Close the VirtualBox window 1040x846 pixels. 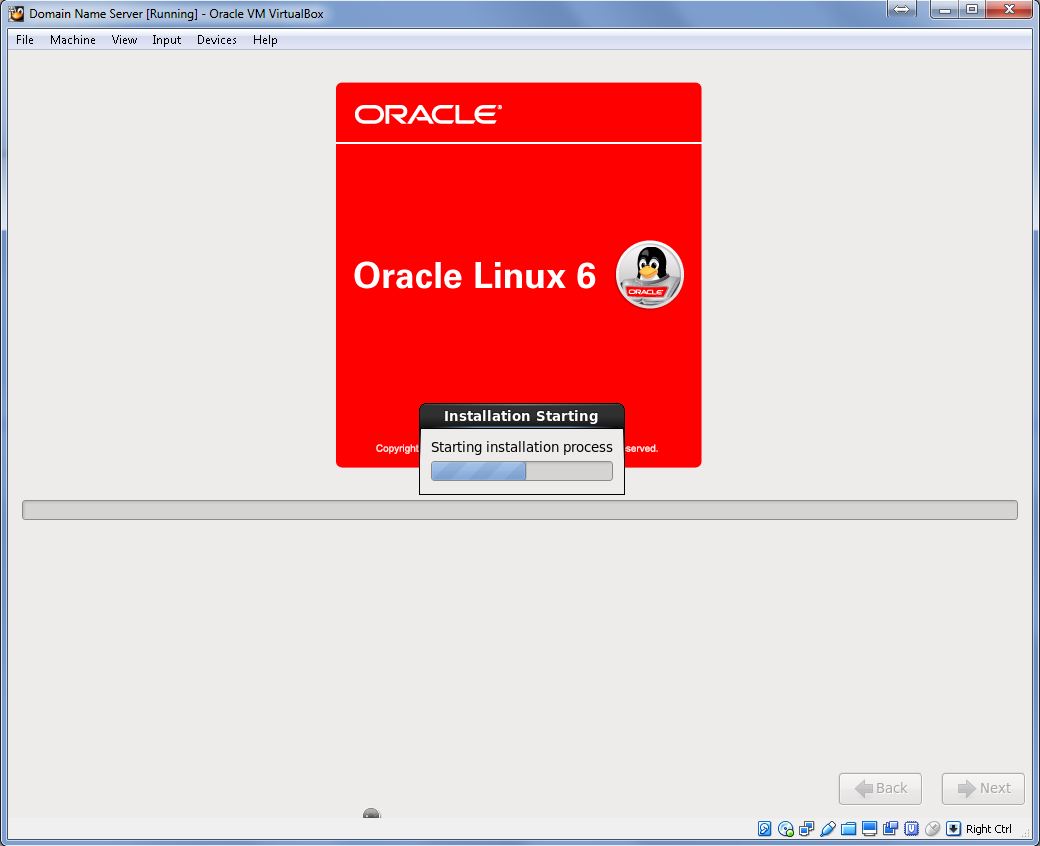tap(1009, 9)
